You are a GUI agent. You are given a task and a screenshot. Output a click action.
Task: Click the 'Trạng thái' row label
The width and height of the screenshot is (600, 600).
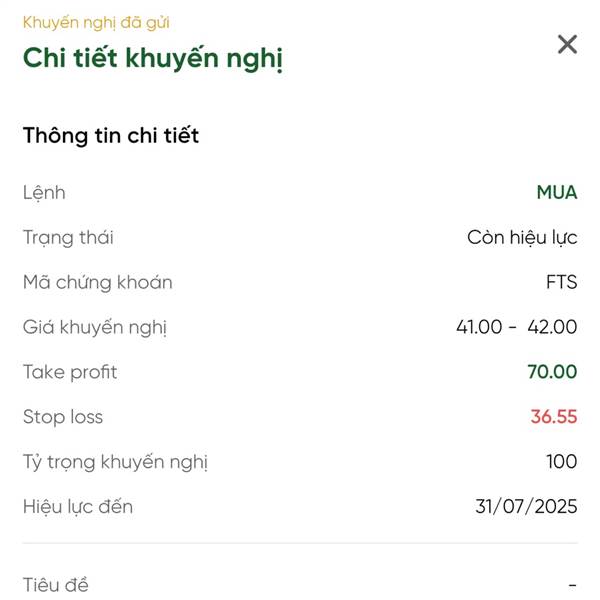click(68, 238)
